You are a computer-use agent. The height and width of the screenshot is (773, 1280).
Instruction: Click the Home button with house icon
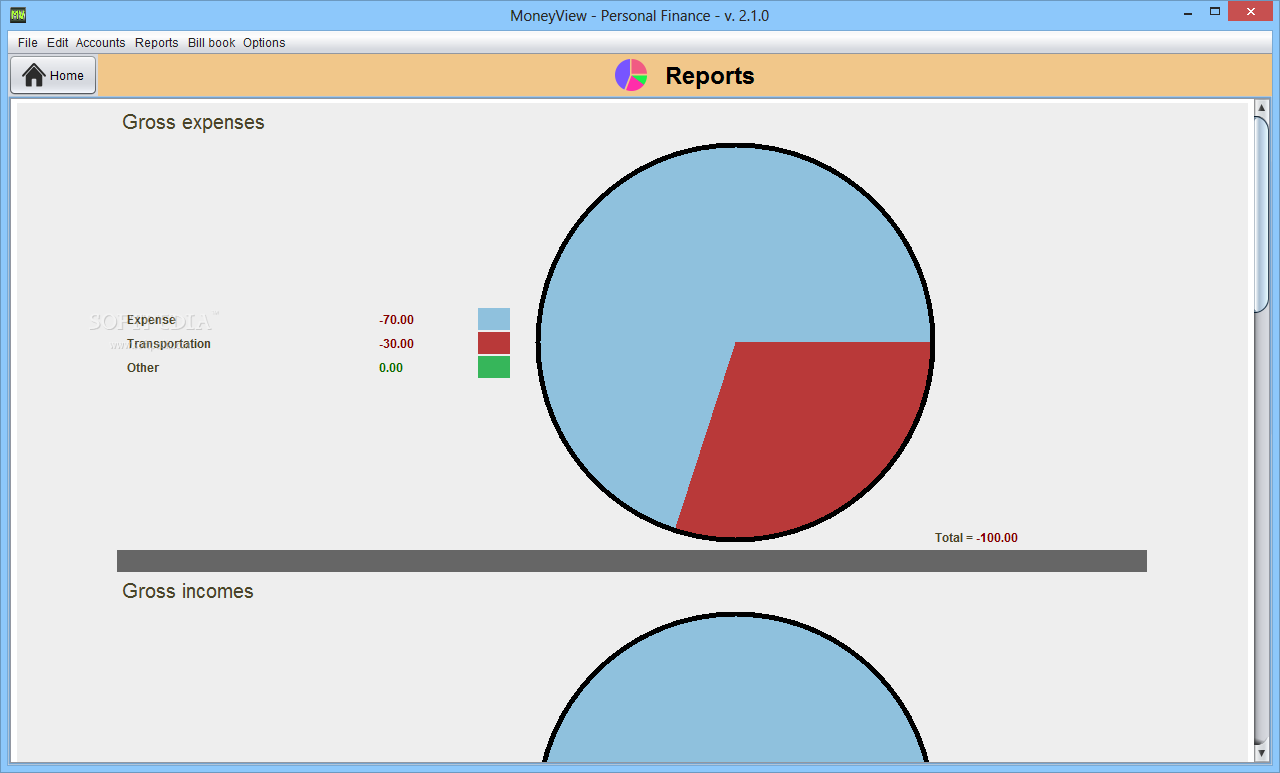[x=53, y=75]
